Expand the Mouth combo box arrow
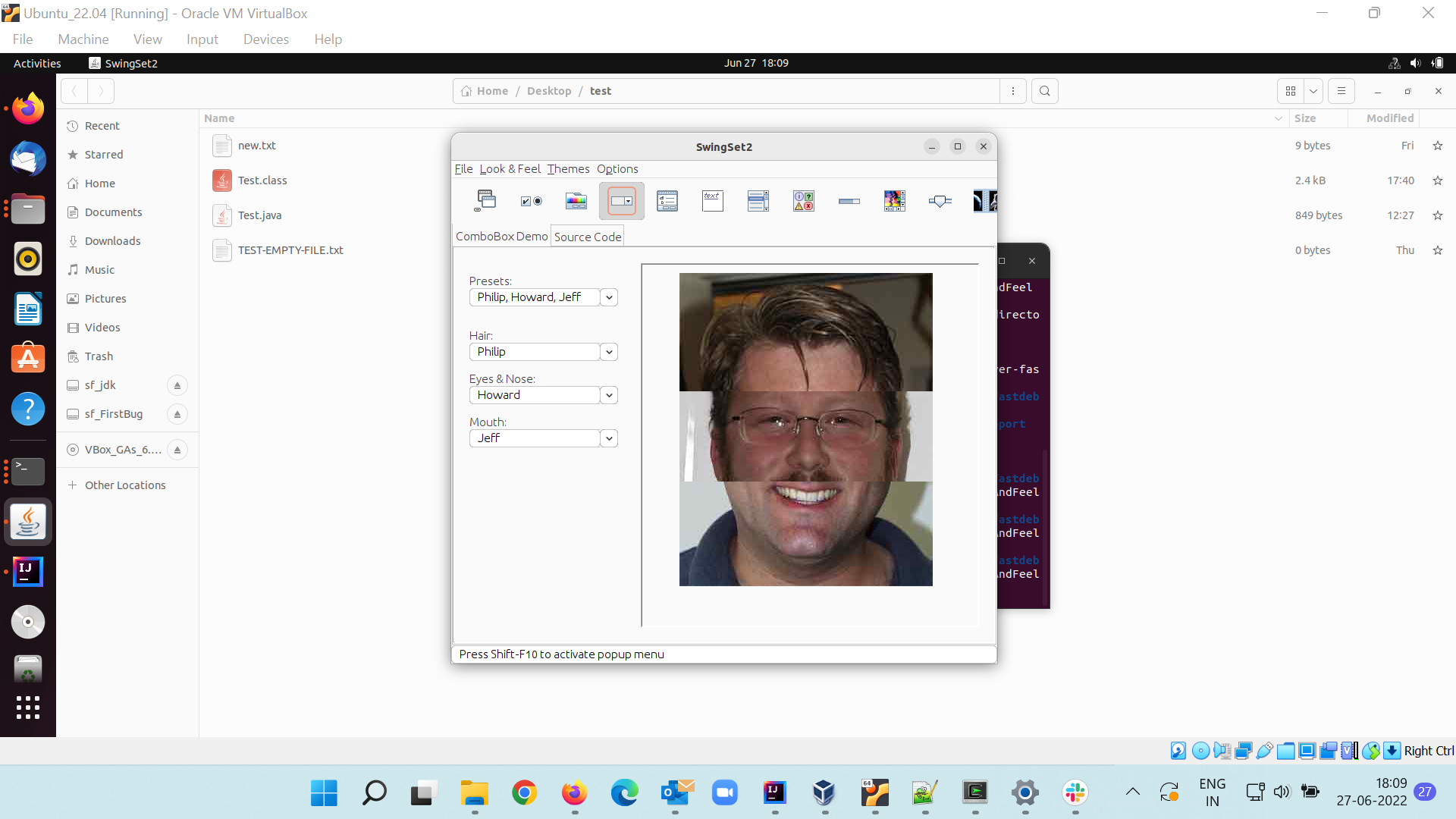 (x=609, y=438)
